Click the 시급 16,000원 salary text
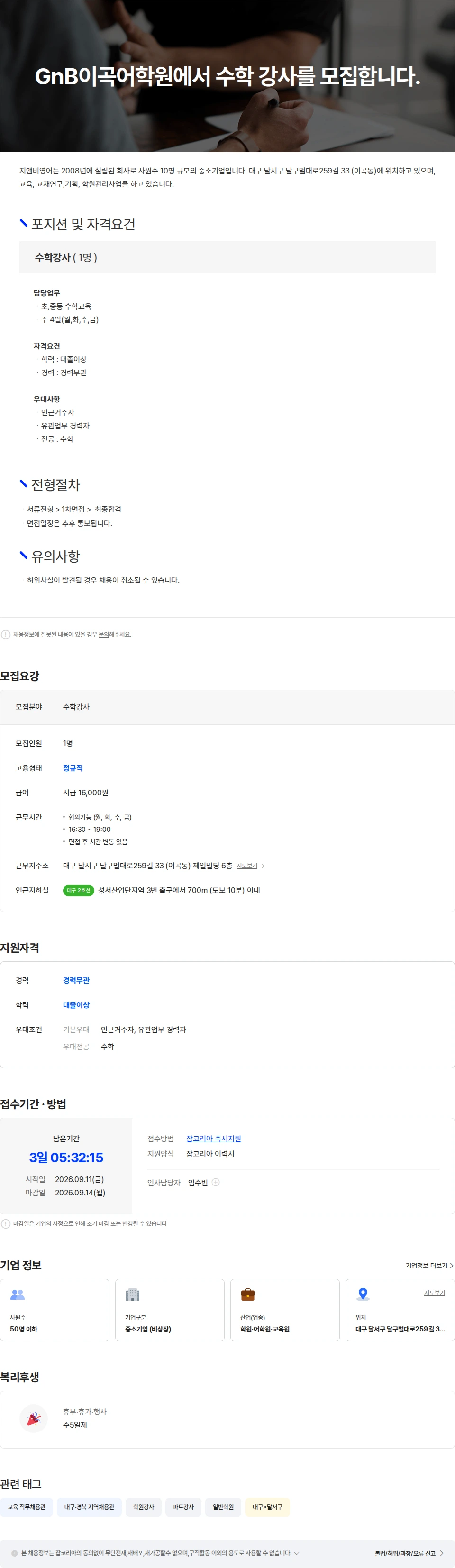This screenshot has width=455, height=1568. pos(86,793)
